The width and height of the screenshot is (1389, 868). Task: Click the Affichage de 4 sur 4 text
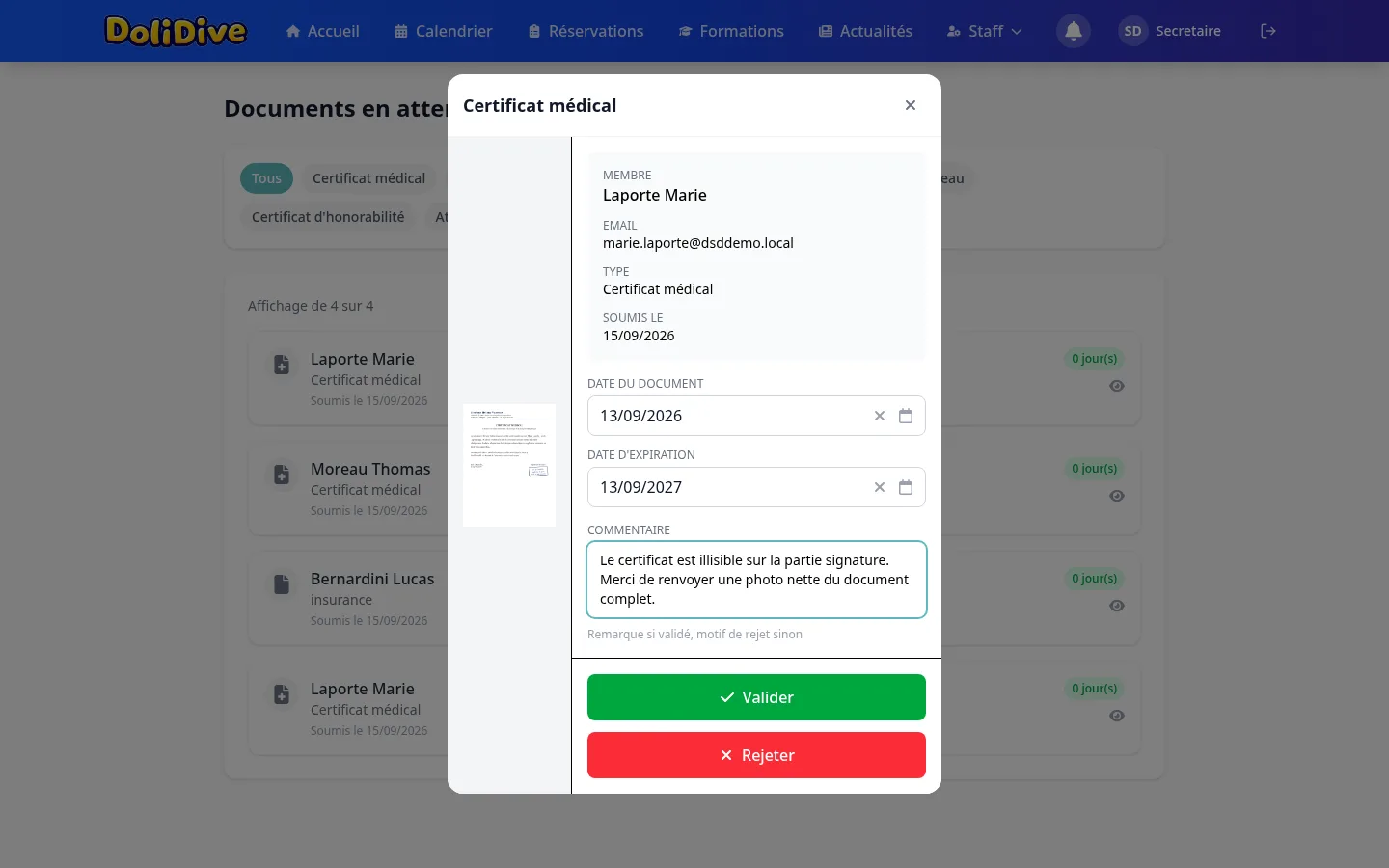[311, 306]
